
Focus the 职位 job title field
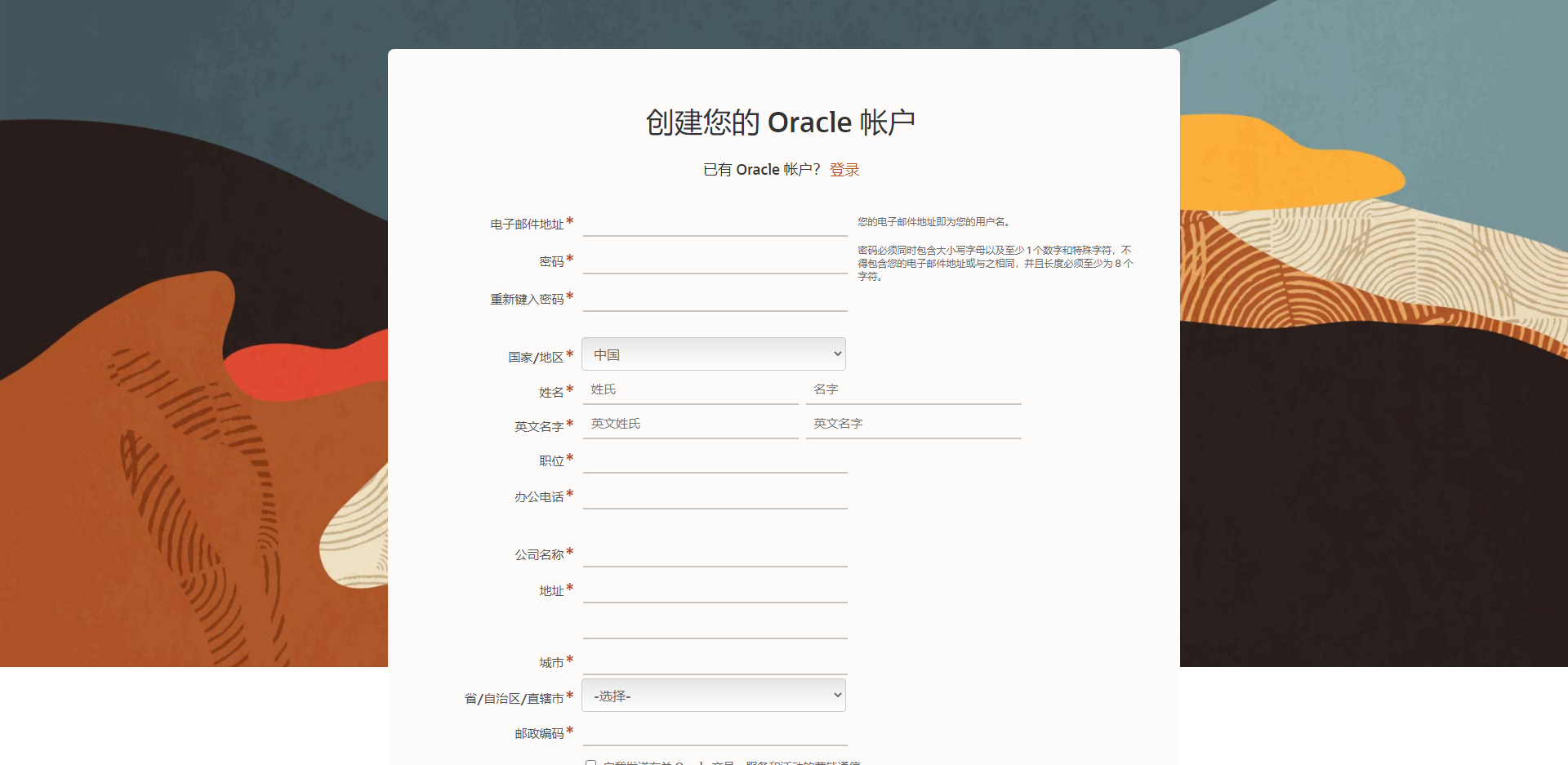(x=715, y=460)
